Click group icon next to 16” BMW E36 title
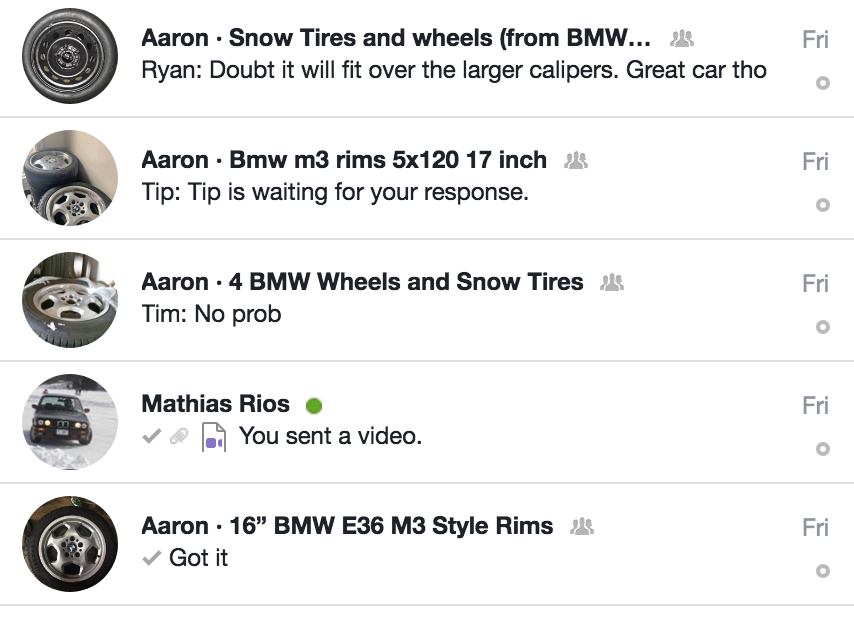 [x=581, y=526]
